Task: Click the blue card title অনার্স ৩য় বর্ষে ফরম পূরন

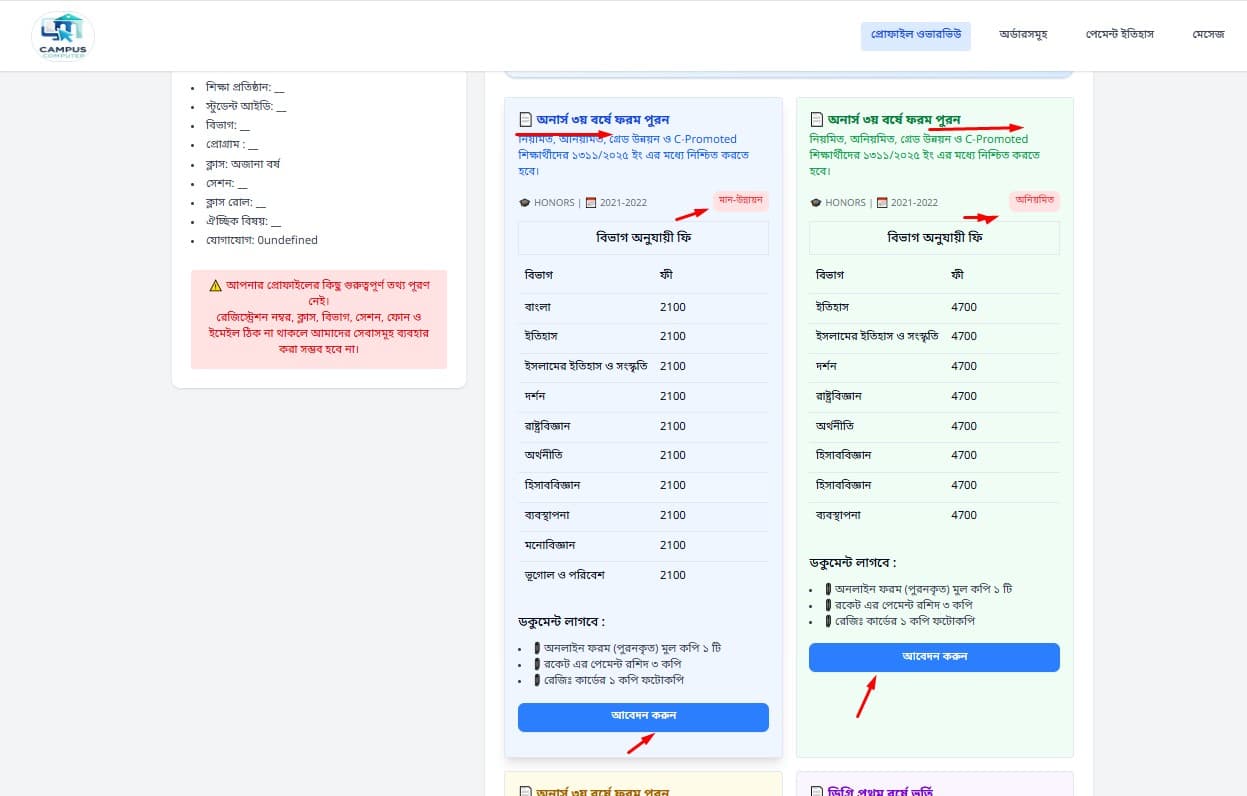Action: (602, 120)
